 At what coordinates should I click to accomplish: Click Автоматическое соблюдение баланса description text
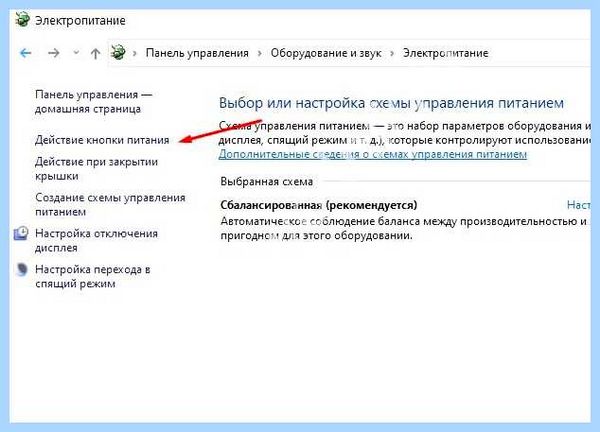tap(404, 228)
